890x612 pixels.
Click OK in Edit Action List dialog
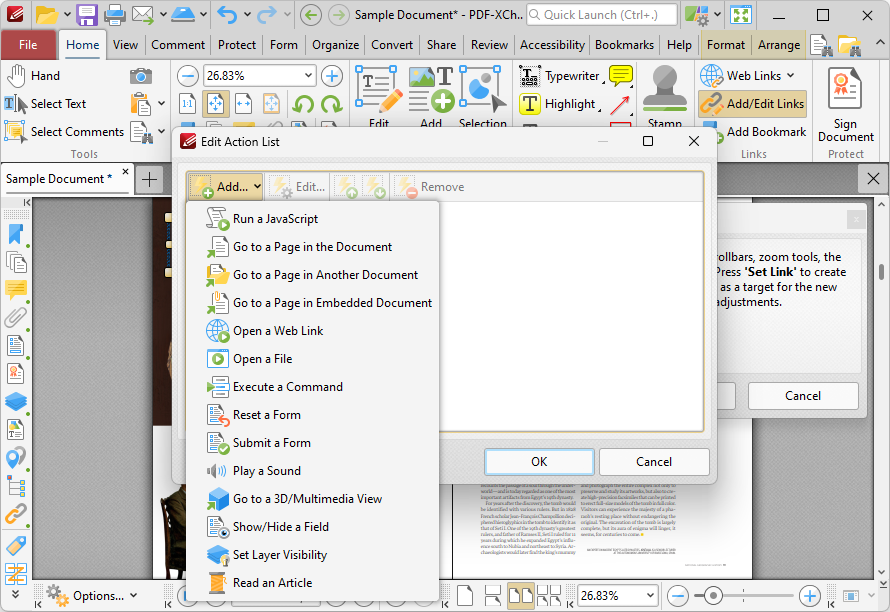pyautogui.click(x=539, y=462)
